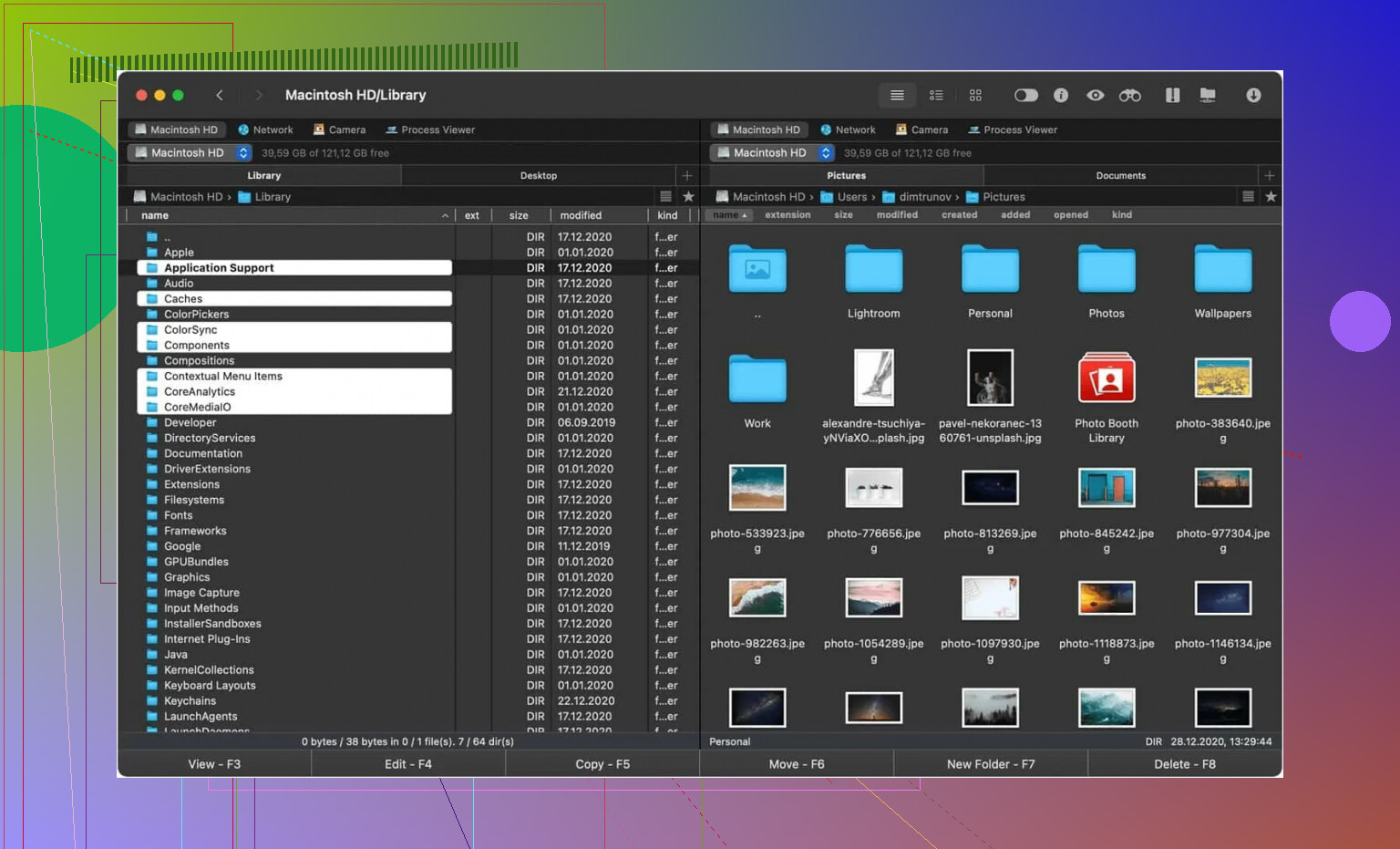Toggle the hidden files switch

(x=1025, y=96)
